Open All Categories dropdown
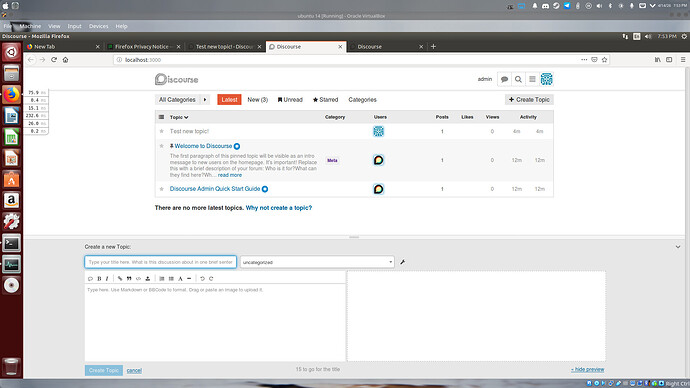The height and width of the screenshot is (388, 690). point(177,100)
